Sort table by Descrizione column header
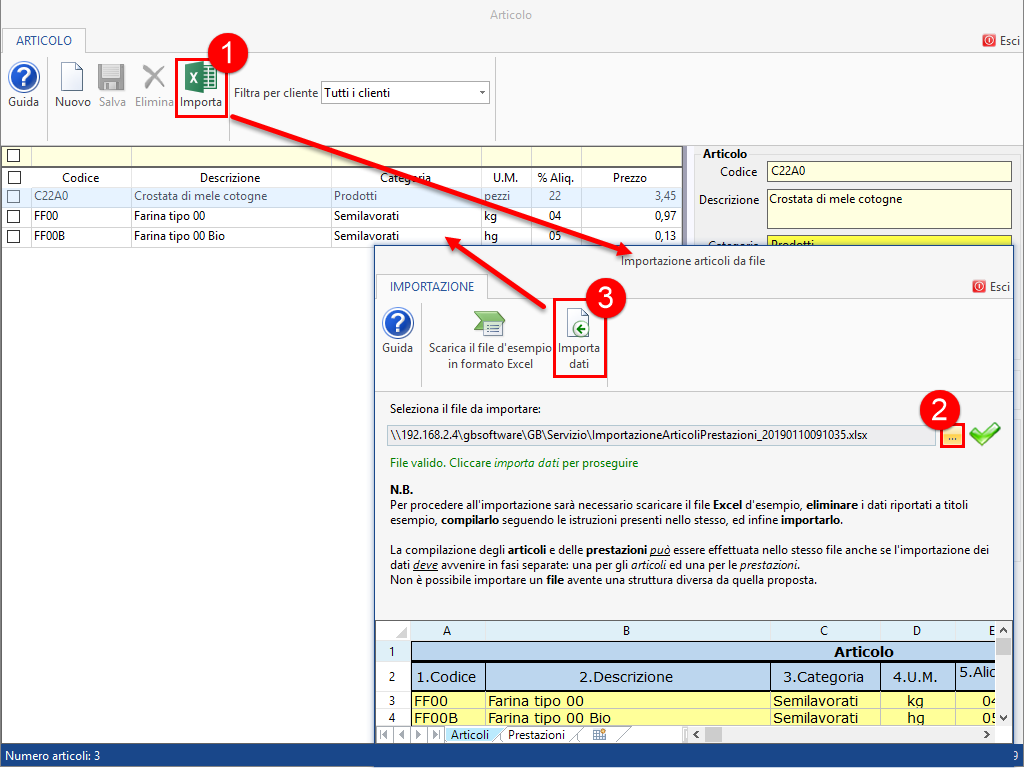This screenshot has width=1024, height=768. [x=230, y=178]
